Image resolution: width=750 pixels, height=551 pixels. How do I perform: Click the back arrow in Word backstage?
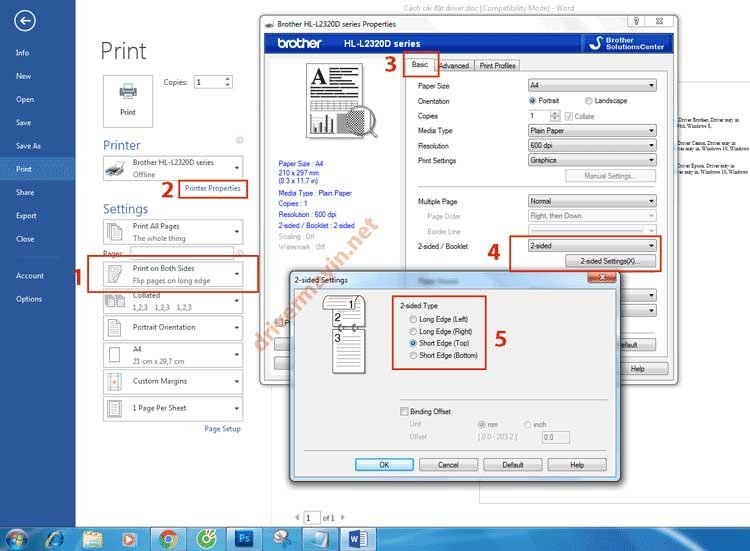[26, 21]
